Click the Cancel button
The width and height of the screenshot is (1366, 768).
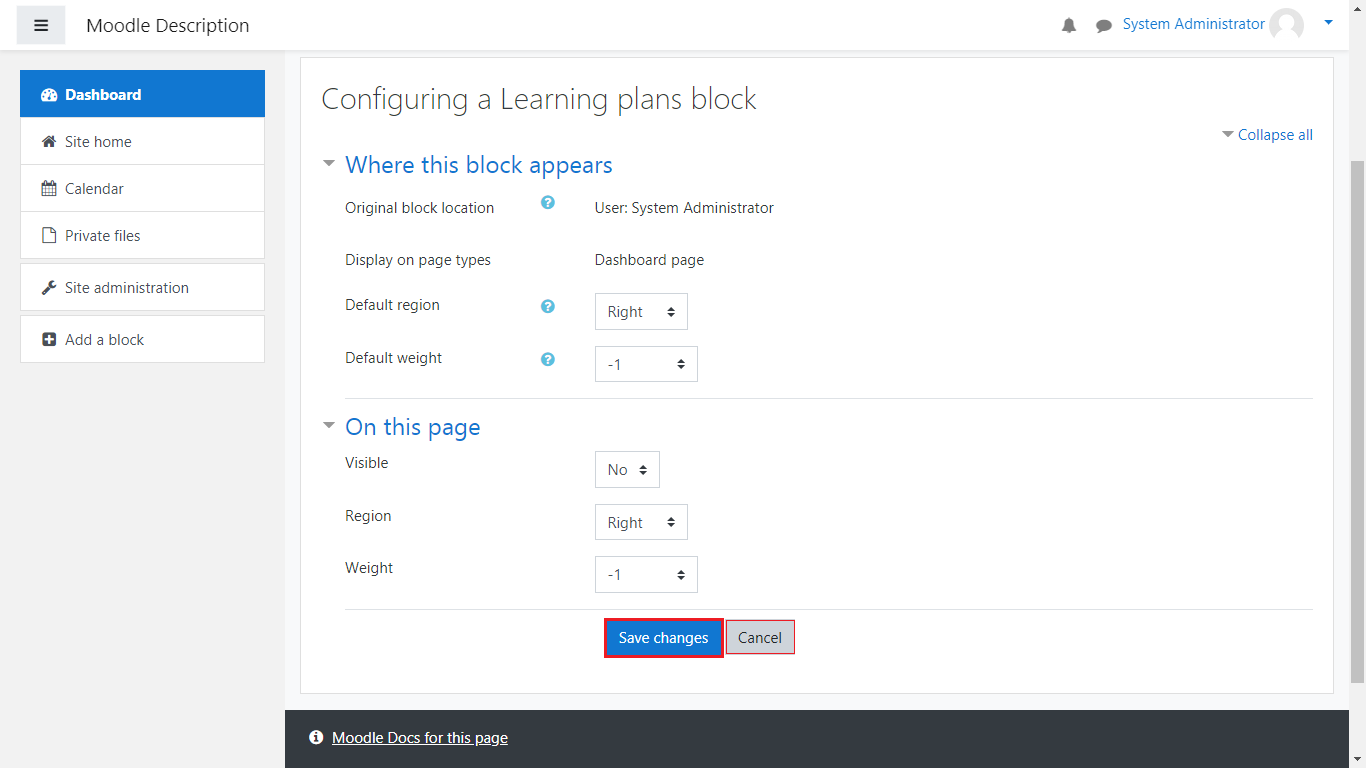760,638
